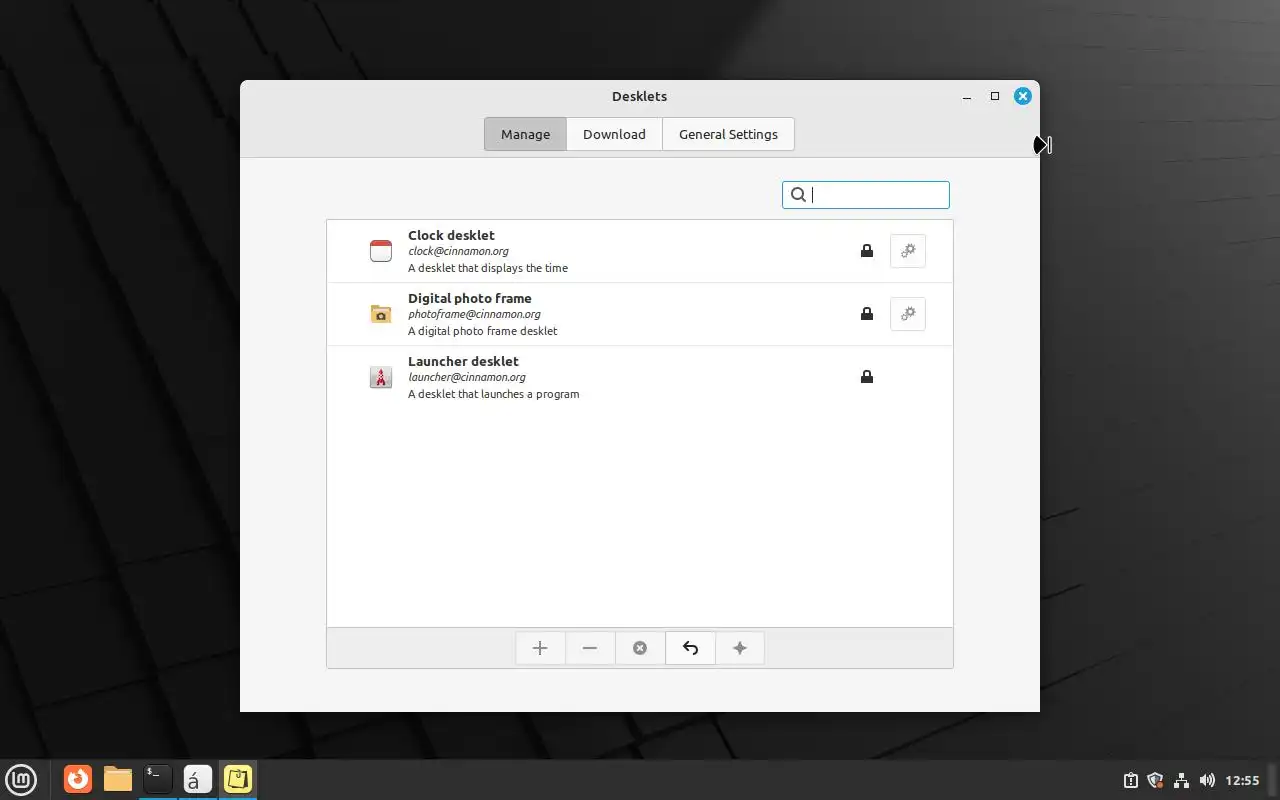Click "A desklet that displays the time" description
Viewport: 1280px width, 800px height.
click(488, 268)
